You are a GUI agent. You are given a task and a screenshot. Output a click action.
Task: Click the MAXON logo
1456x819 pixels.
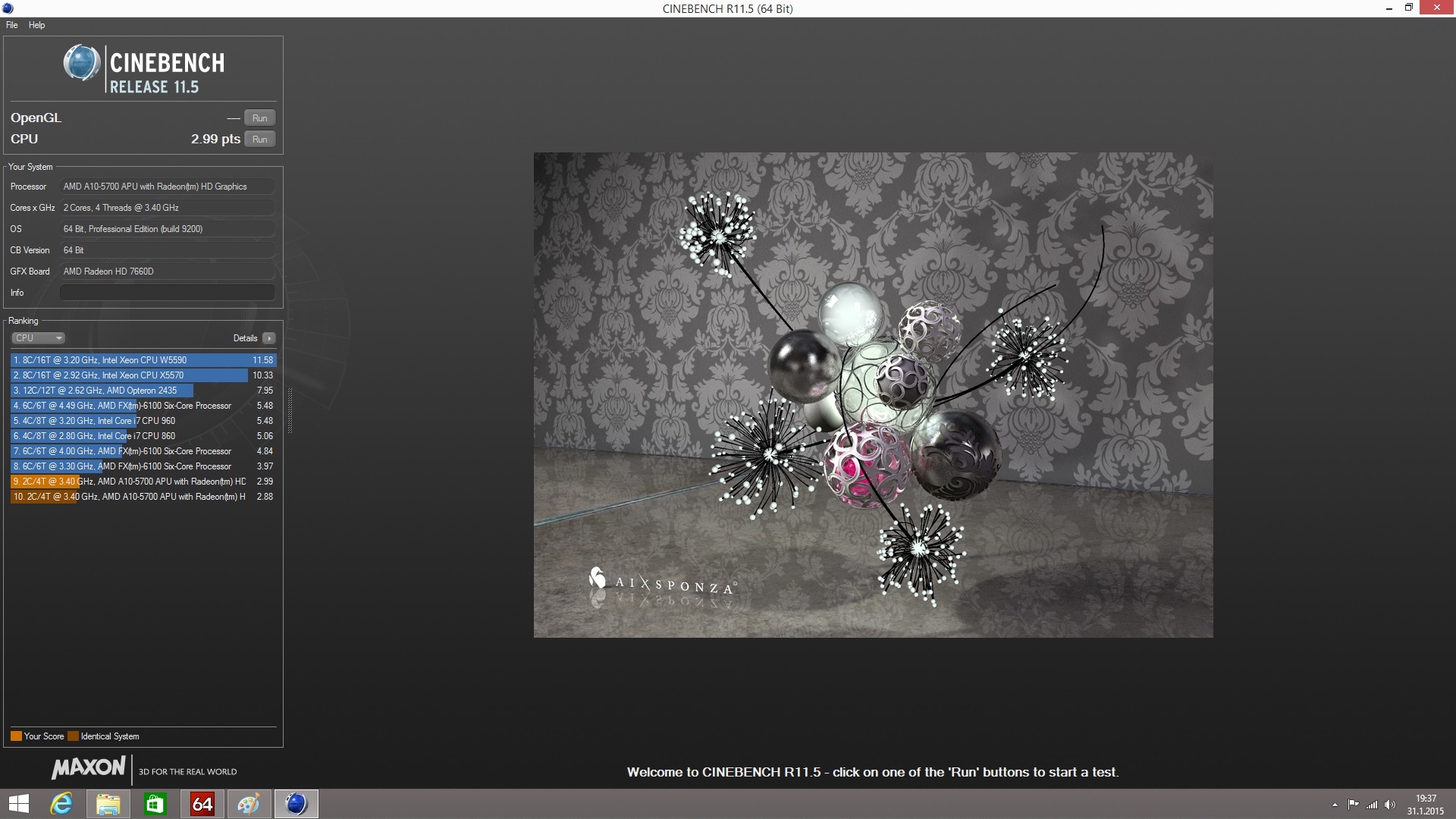tap(89, 767)
